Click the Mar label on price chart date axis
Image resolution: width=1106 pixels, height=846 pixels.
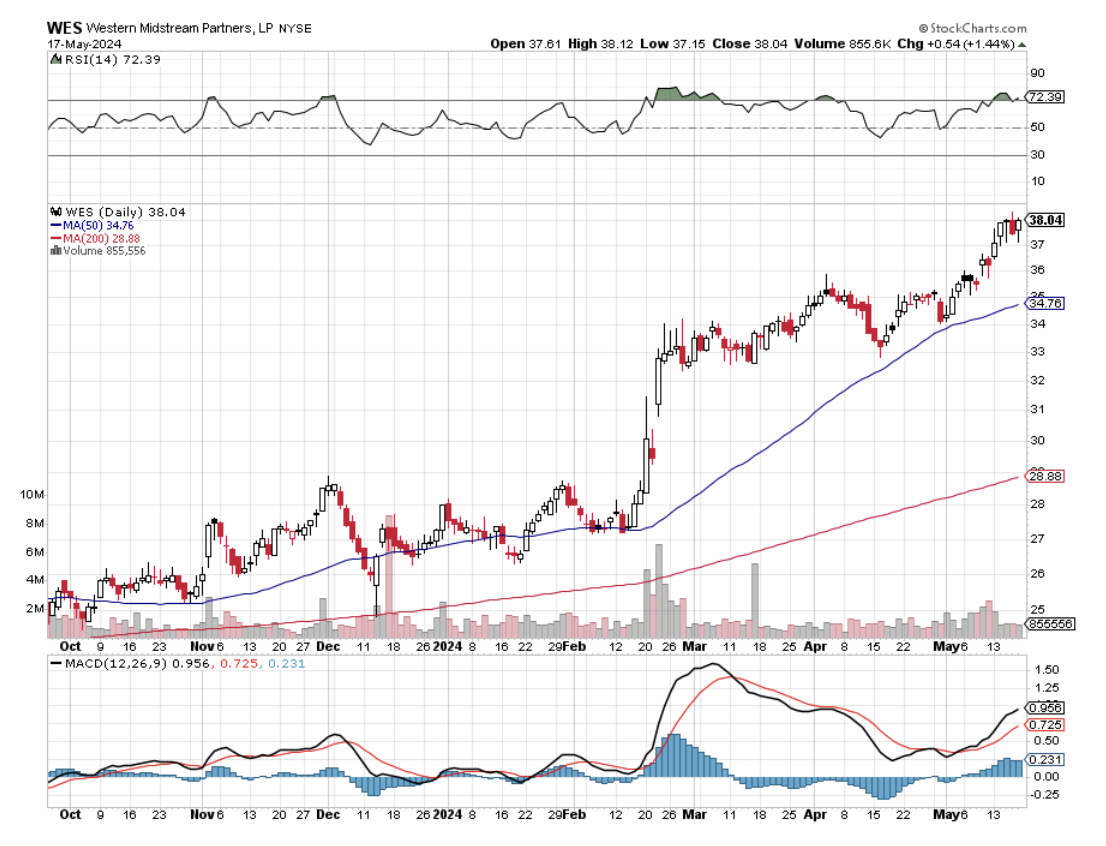(x=695, y=646)
